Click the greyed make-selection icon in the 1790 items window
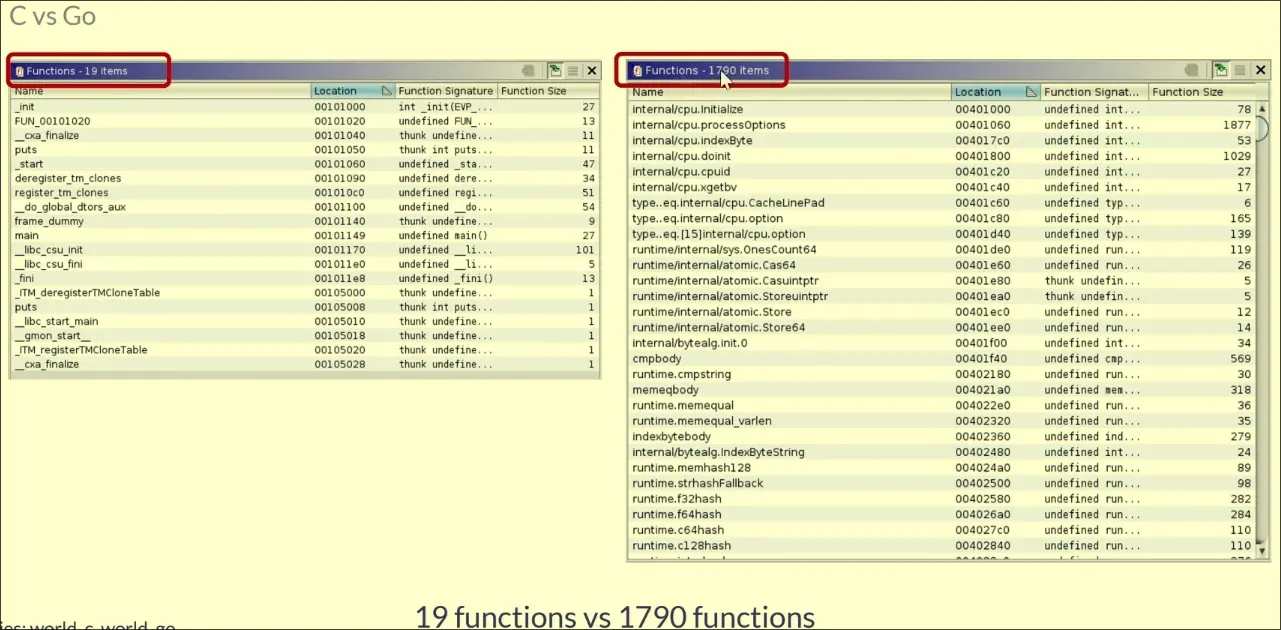 pyautogui.click(x=1191, y=70)
